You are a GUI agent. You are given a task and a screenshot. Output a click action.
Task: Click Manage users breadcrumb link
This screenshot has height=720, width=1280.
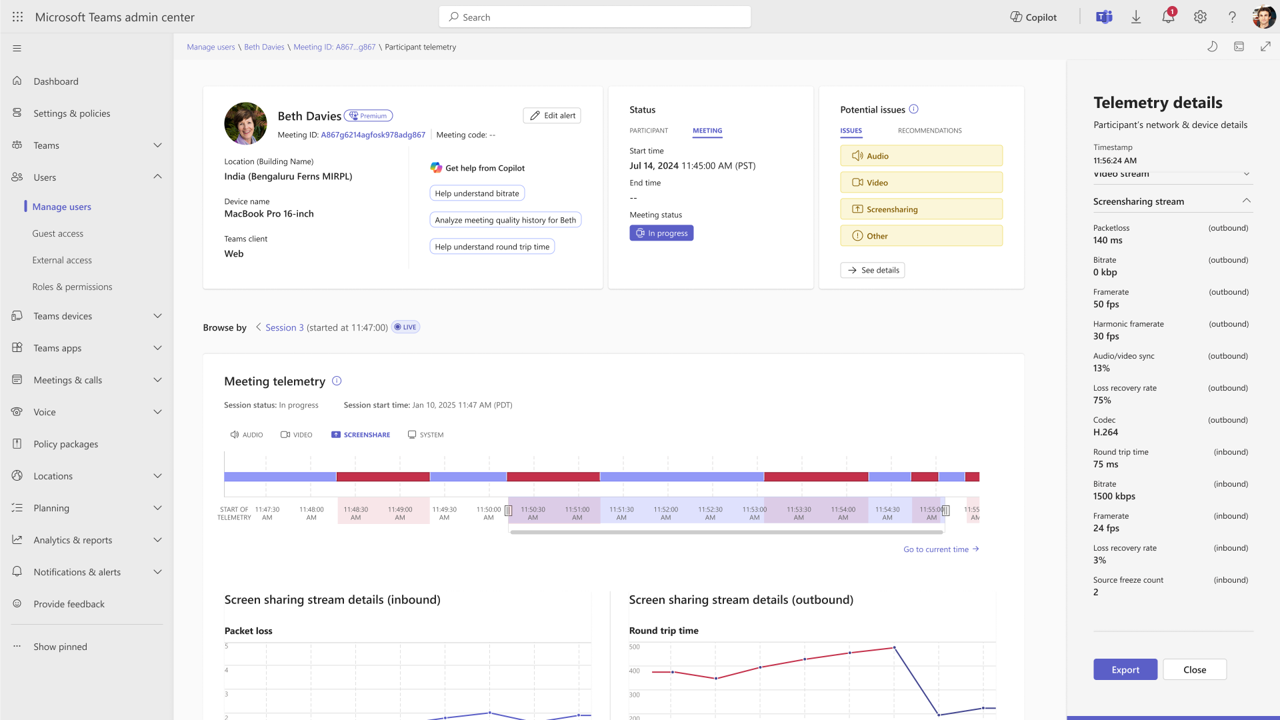click(211, 47)
